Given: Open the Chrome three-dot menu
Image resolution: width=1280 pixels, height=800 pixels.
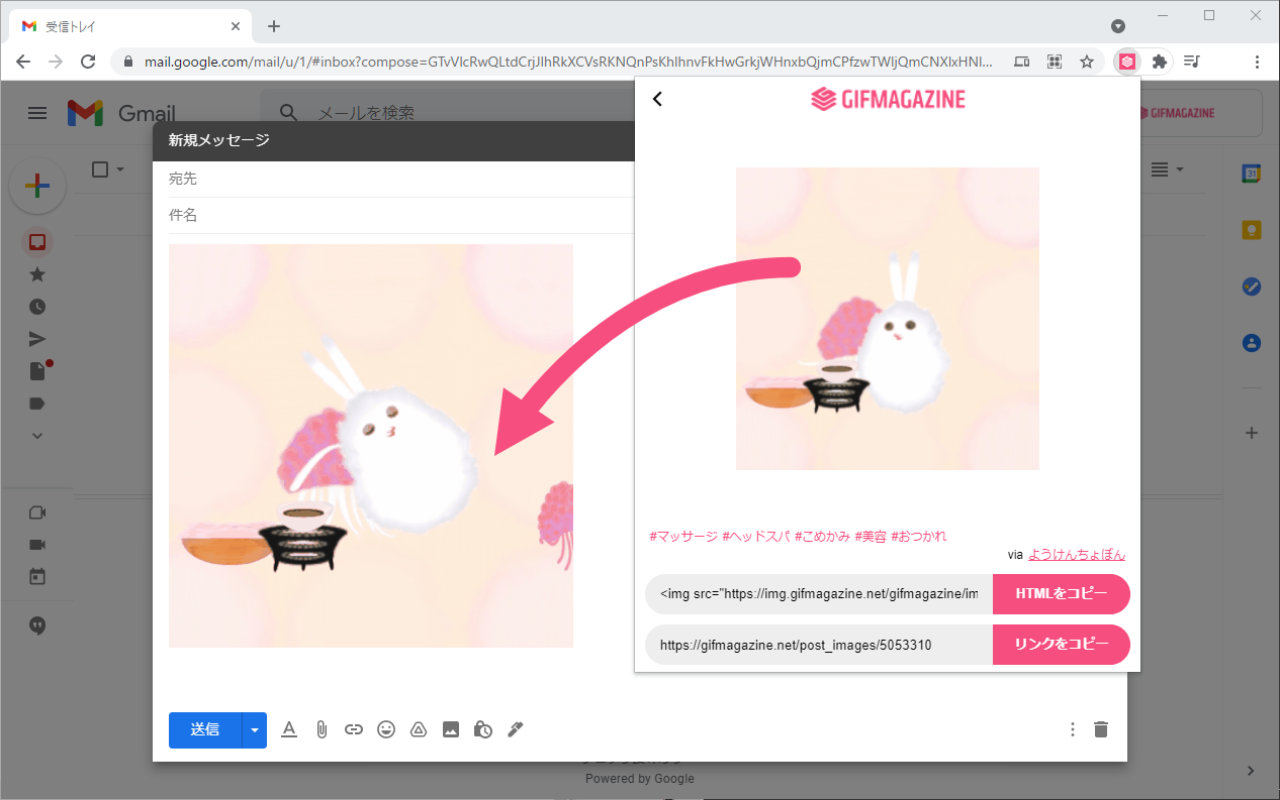Looking at the screenshot, I should coord(1257,61).
